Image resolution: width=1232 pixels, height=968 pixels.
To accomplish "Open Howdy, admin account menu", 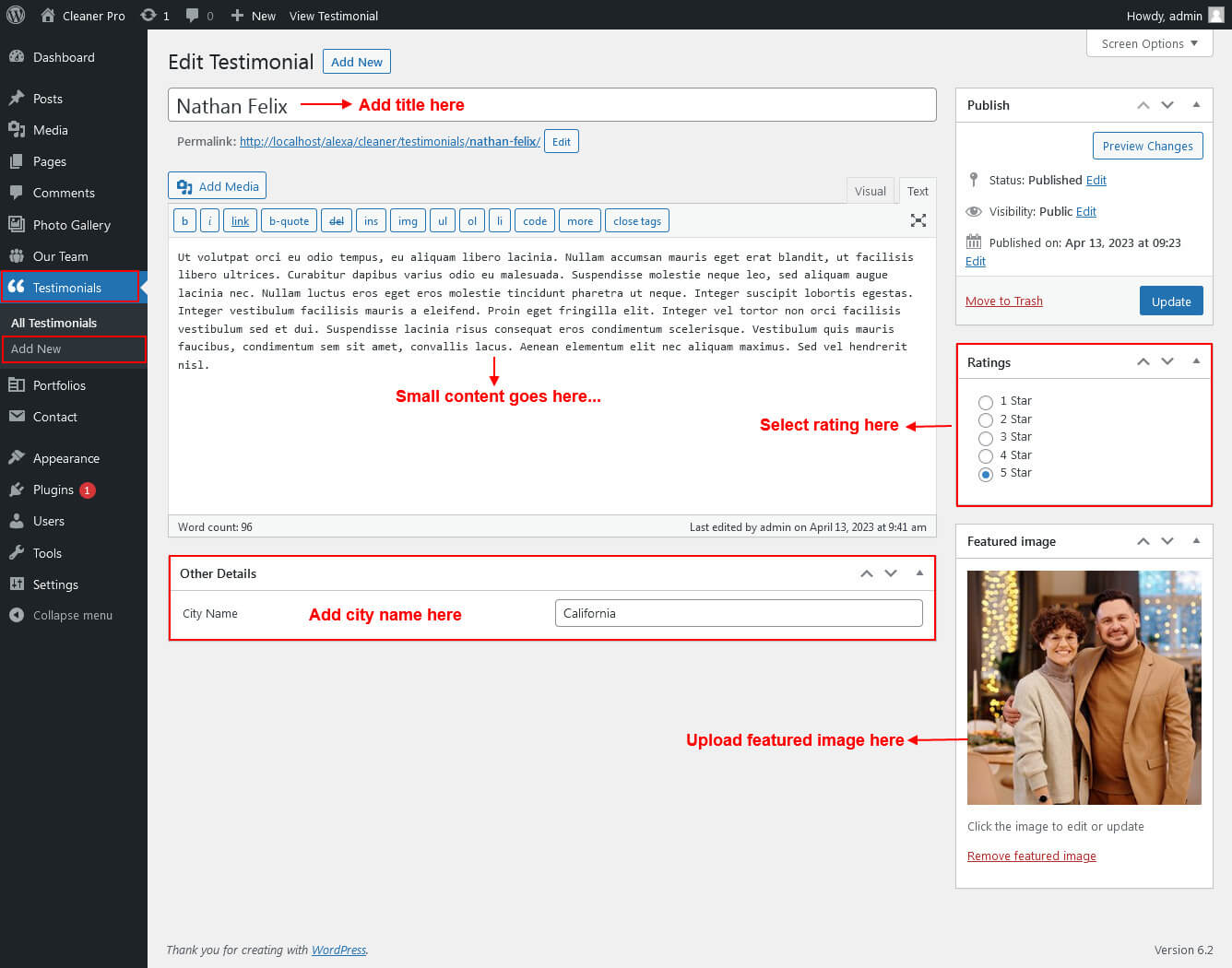I will click(1175, 16).
